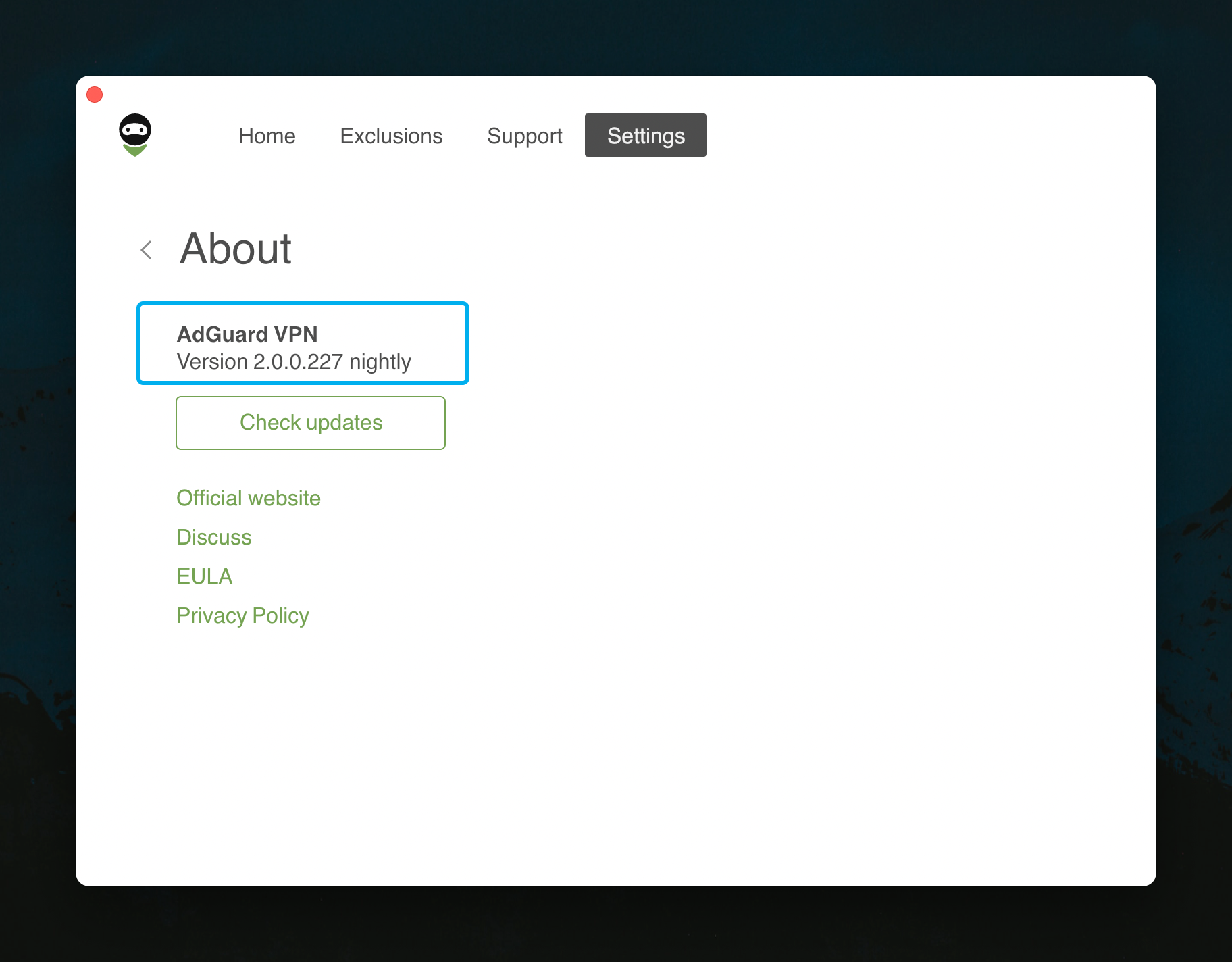This screenshot has width=1232, height=962.
Task: Open the Official website link
Action: coord(249,498)
